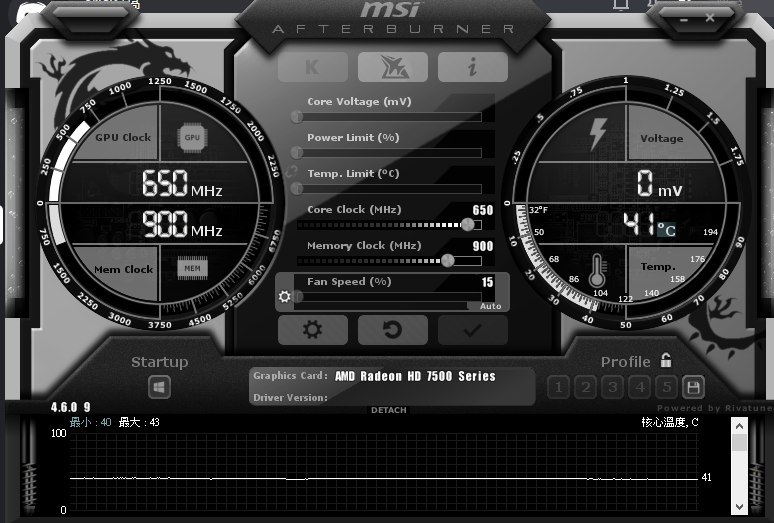Click the 900 MHz memory clock readout

click(182, 224)
